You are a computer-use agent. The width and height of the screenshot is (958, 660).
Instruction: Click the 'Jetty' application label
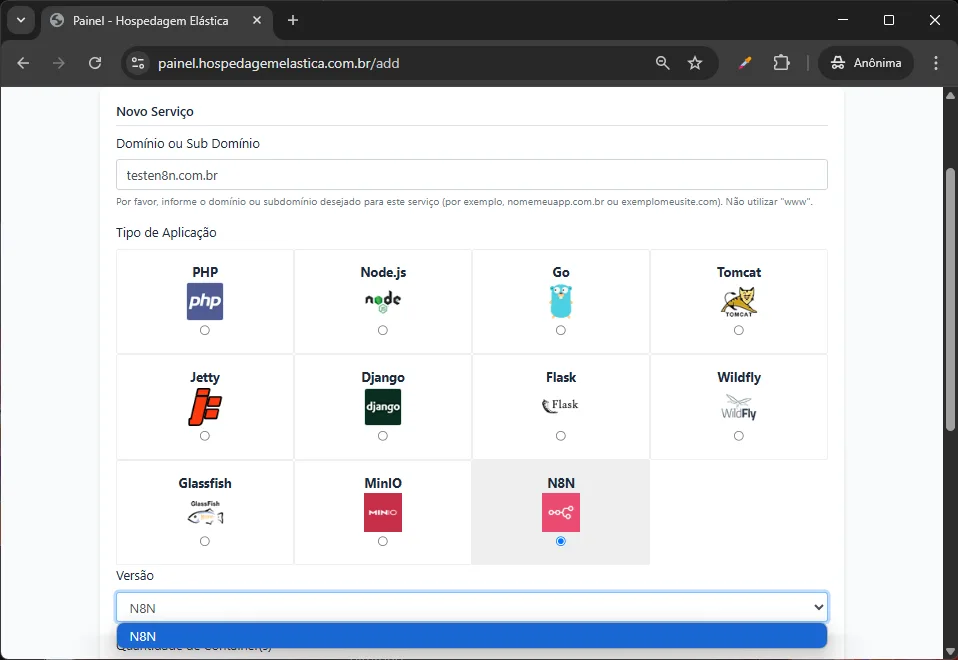(x=205, y=378)
